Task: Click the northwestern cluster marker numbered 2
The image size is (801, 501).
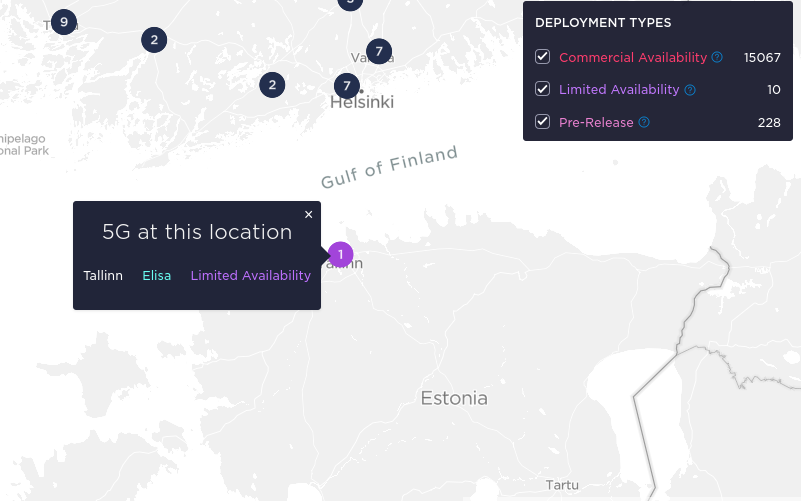Action: coord(154,40)
